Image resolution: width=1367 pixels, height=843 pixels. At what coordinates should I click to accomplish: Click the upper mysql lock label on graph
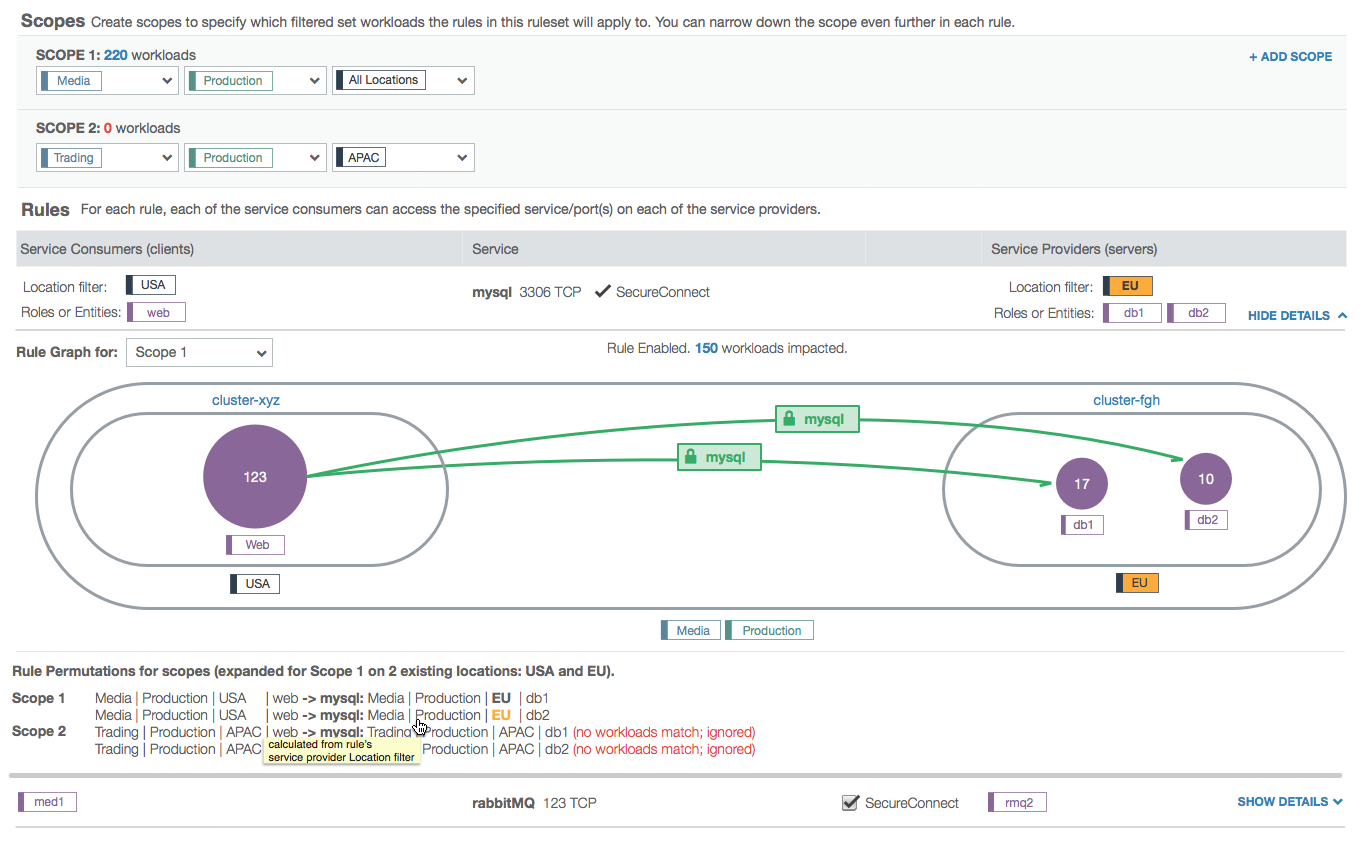point(817,420)
